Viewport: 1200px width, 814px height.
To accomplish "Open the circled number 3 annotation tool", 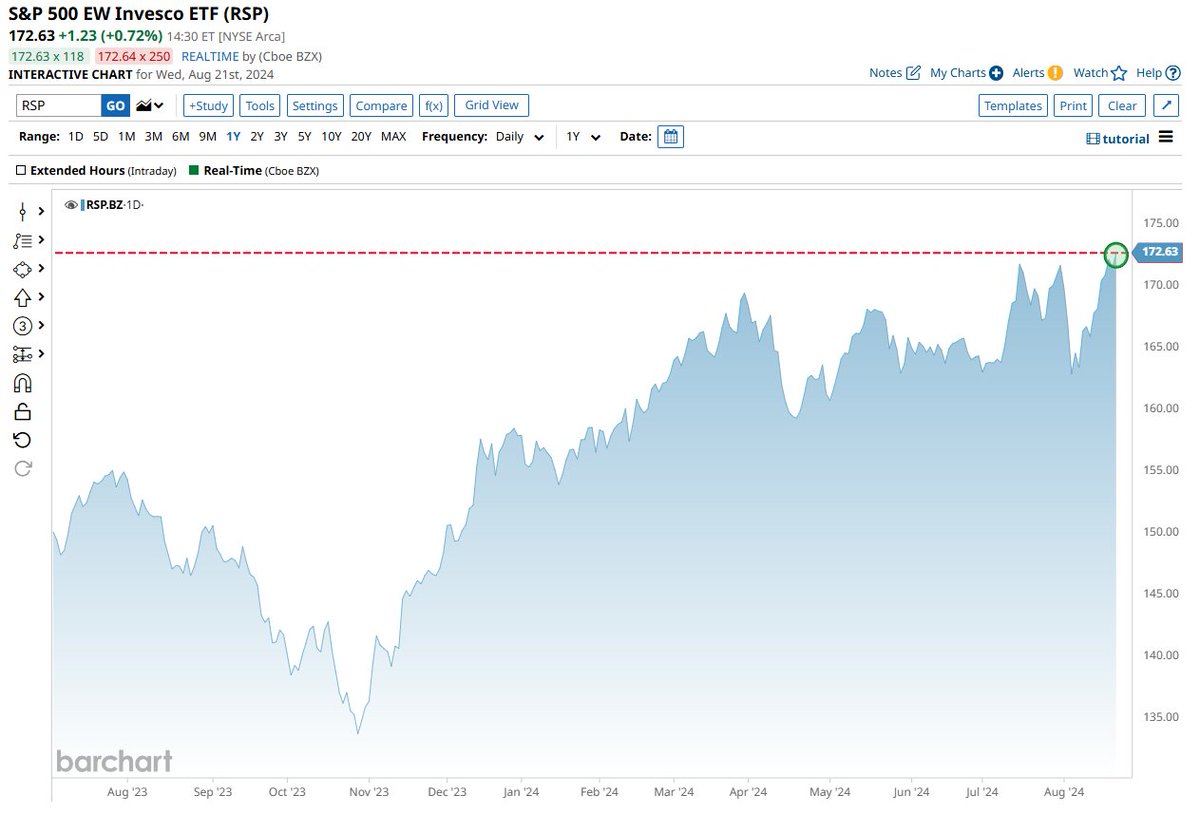I will click(22, 326).
